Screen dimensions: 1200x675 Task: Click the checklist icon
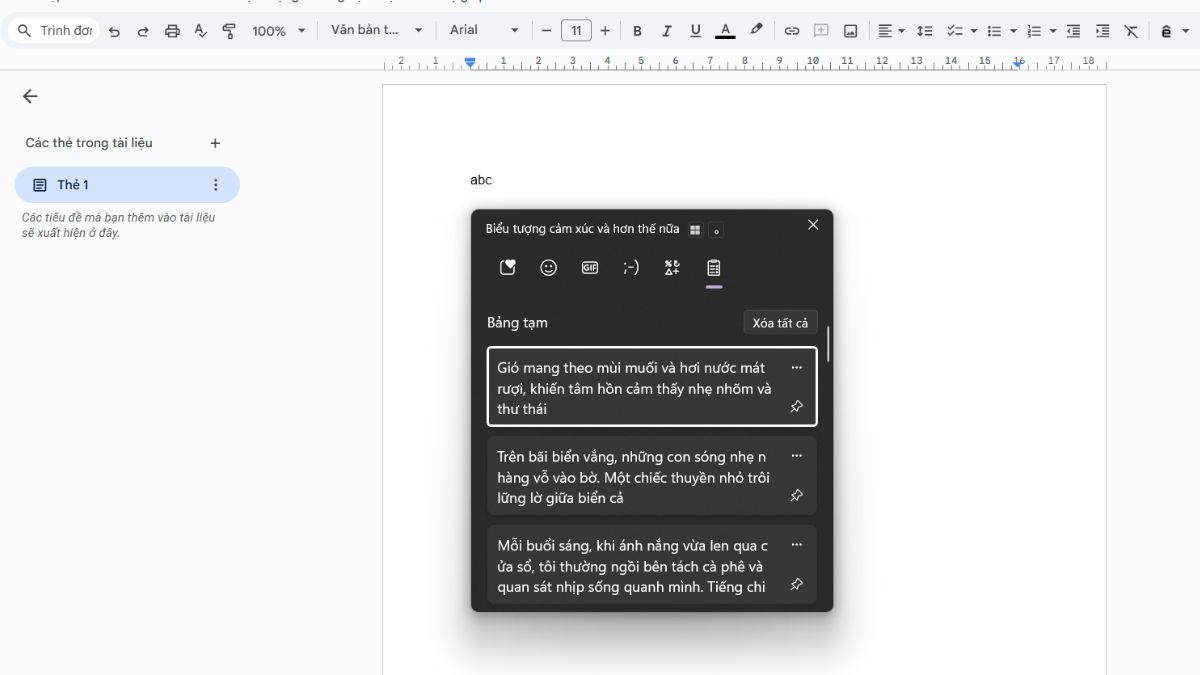point(954,31)
